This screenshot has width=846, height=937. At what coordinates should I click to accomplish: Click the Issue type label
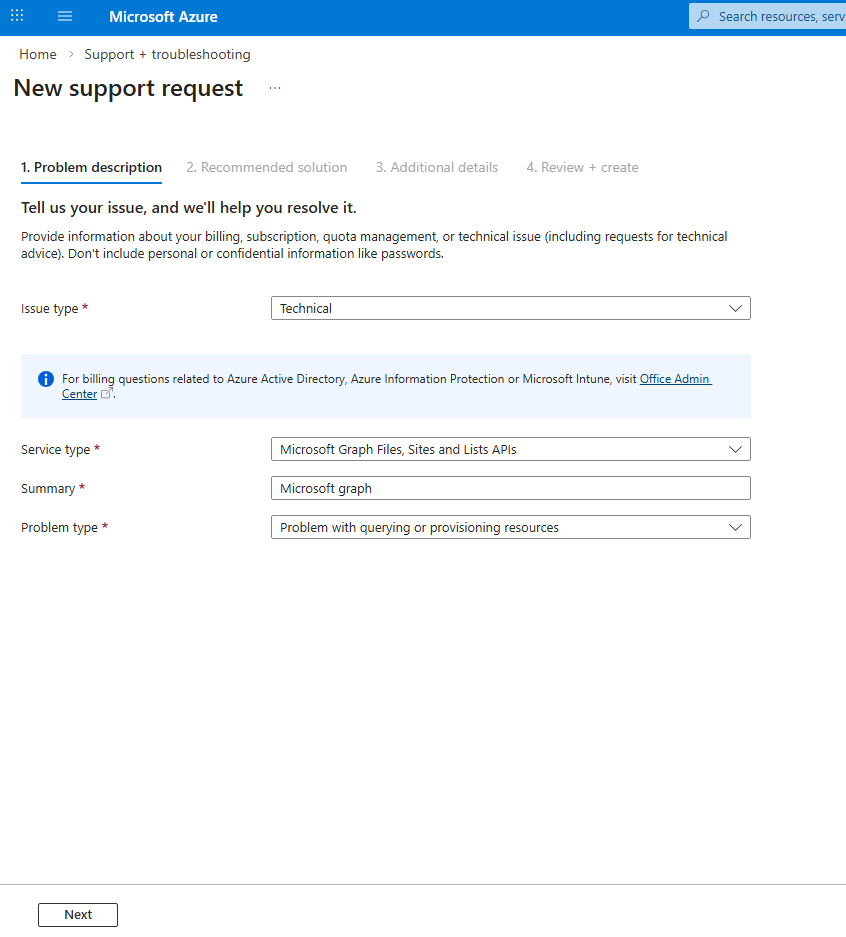(x=50, y=308)
